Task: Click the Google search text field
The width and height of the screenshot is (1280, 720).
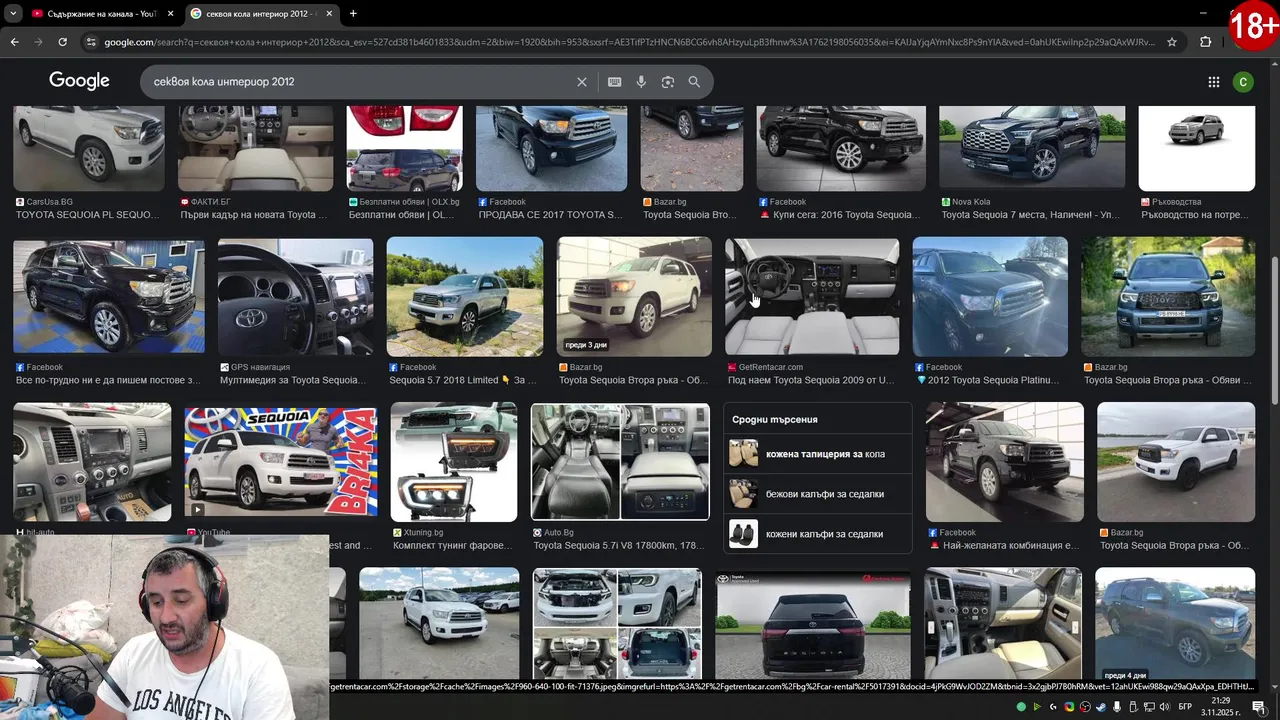Action: click(x=360, y=82)
